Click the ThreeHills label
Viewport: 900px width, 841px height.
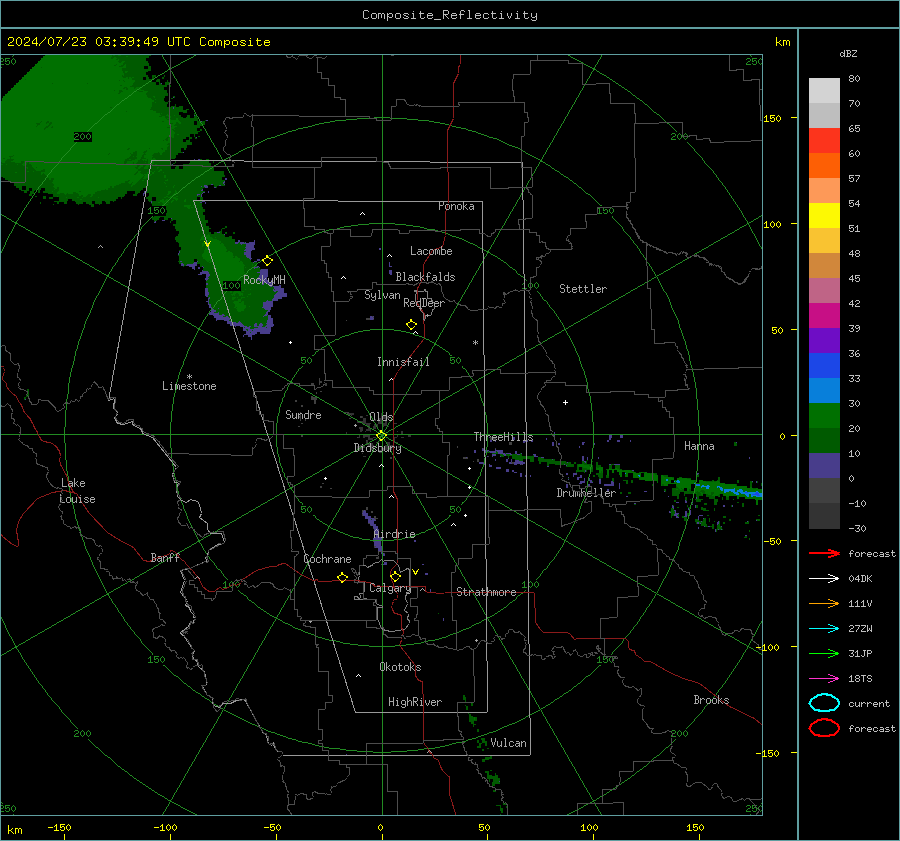503,437
